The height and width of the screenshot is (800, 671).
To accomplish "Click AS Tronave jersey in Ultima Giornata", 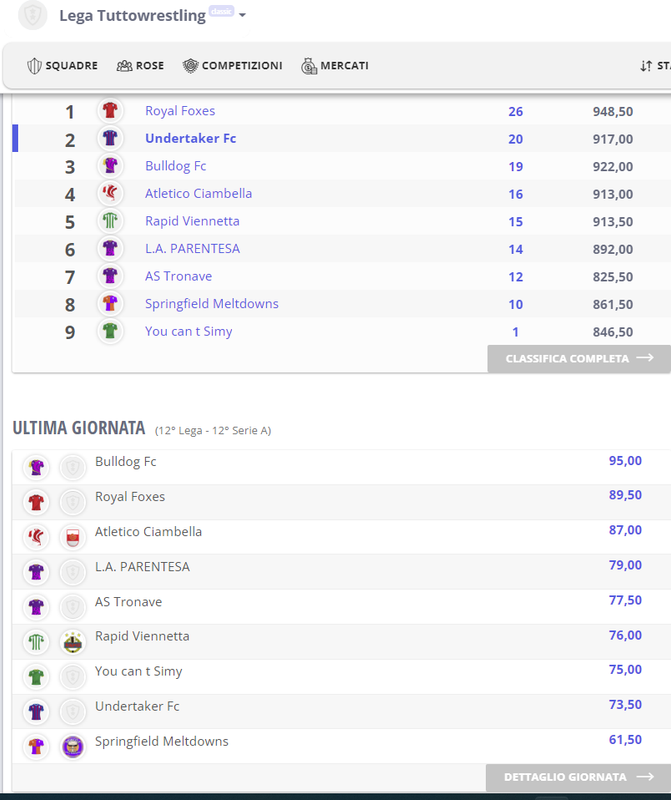I will point(36,607).
